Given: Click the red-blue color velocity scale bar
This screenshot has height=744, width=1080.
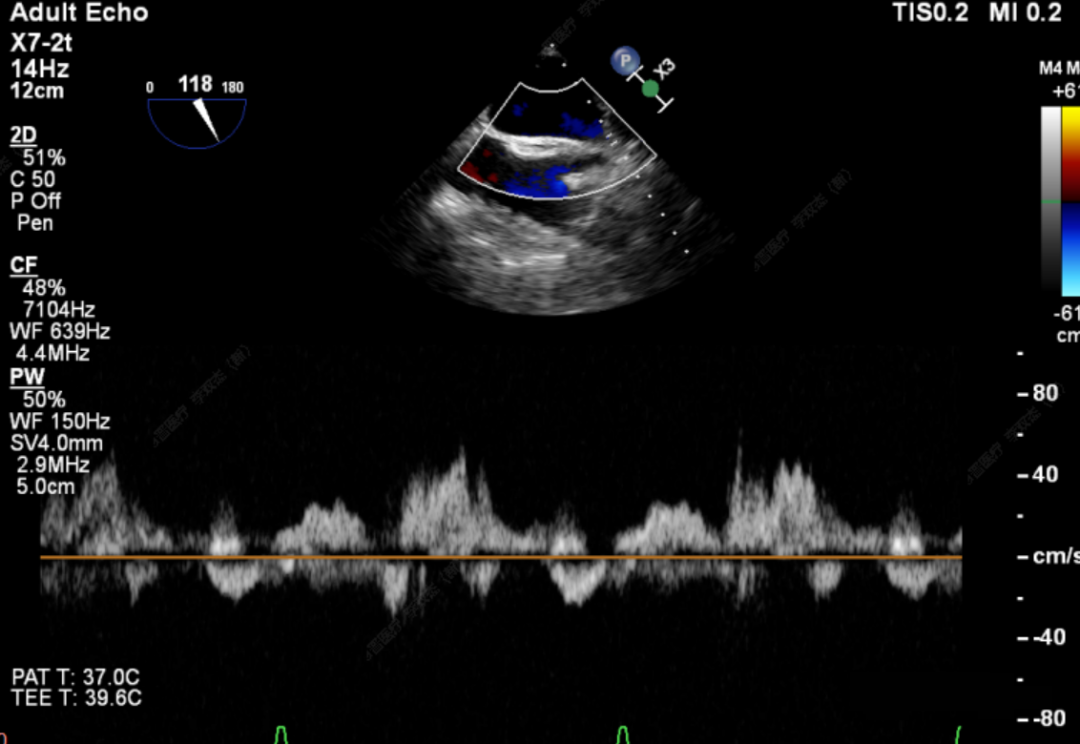Looking at the screenshot, I should click(x=1070, y=200).
